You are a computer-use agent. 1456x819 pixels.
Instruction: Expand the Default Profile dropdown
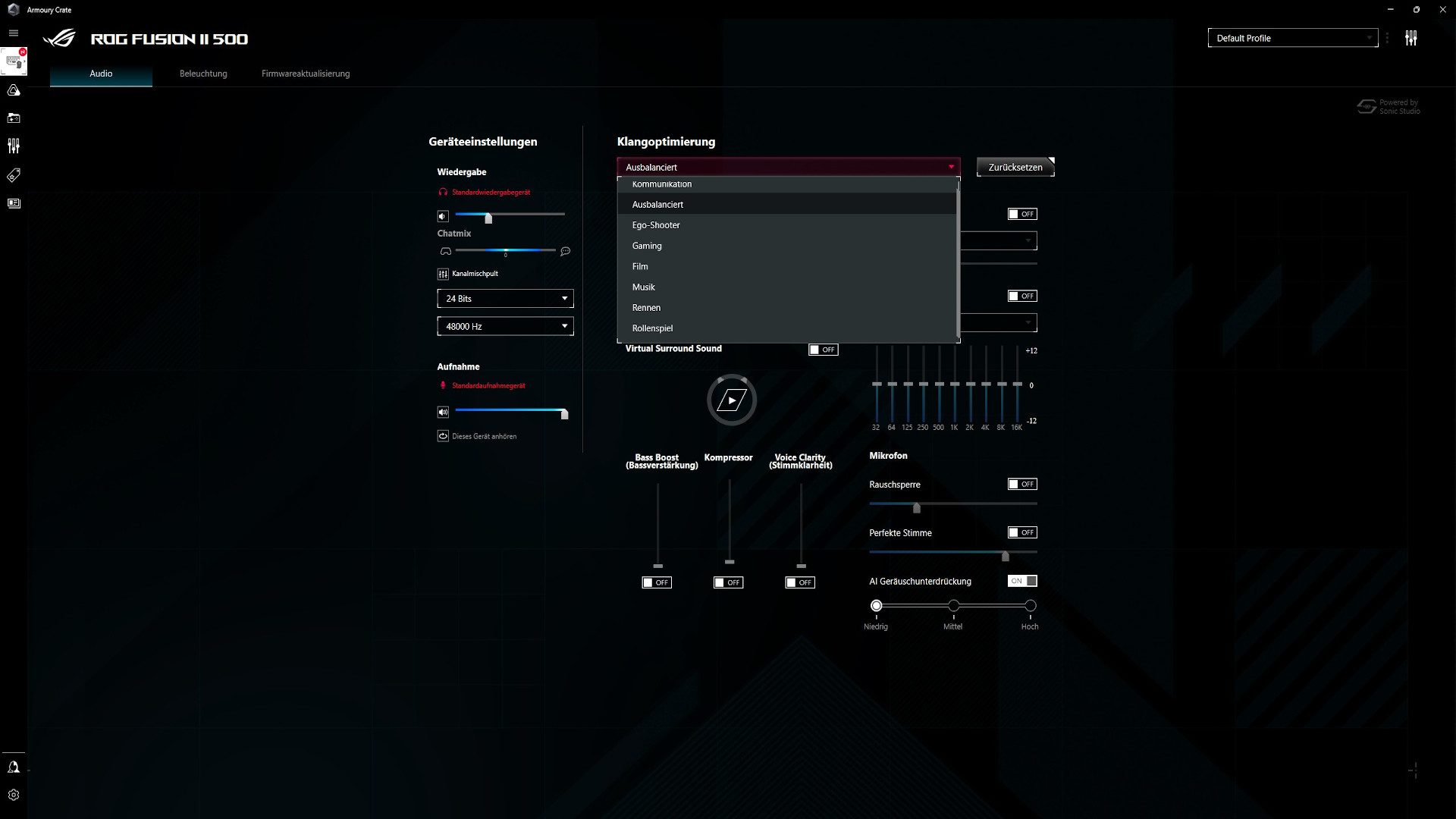(x=1293, y=37)
